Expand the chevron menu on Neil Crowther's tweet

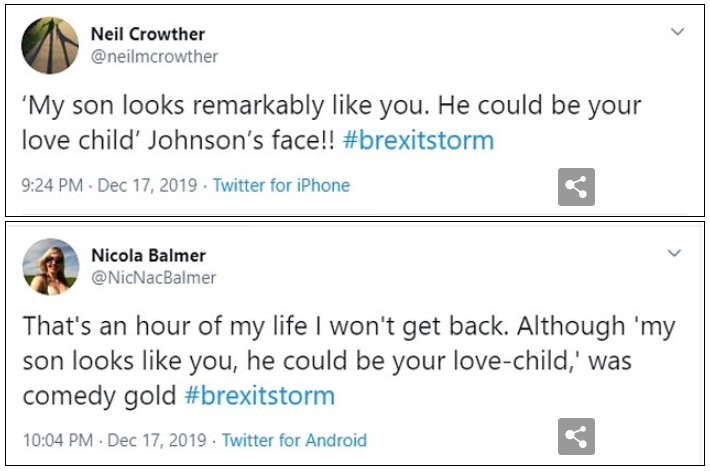[677, 32]
